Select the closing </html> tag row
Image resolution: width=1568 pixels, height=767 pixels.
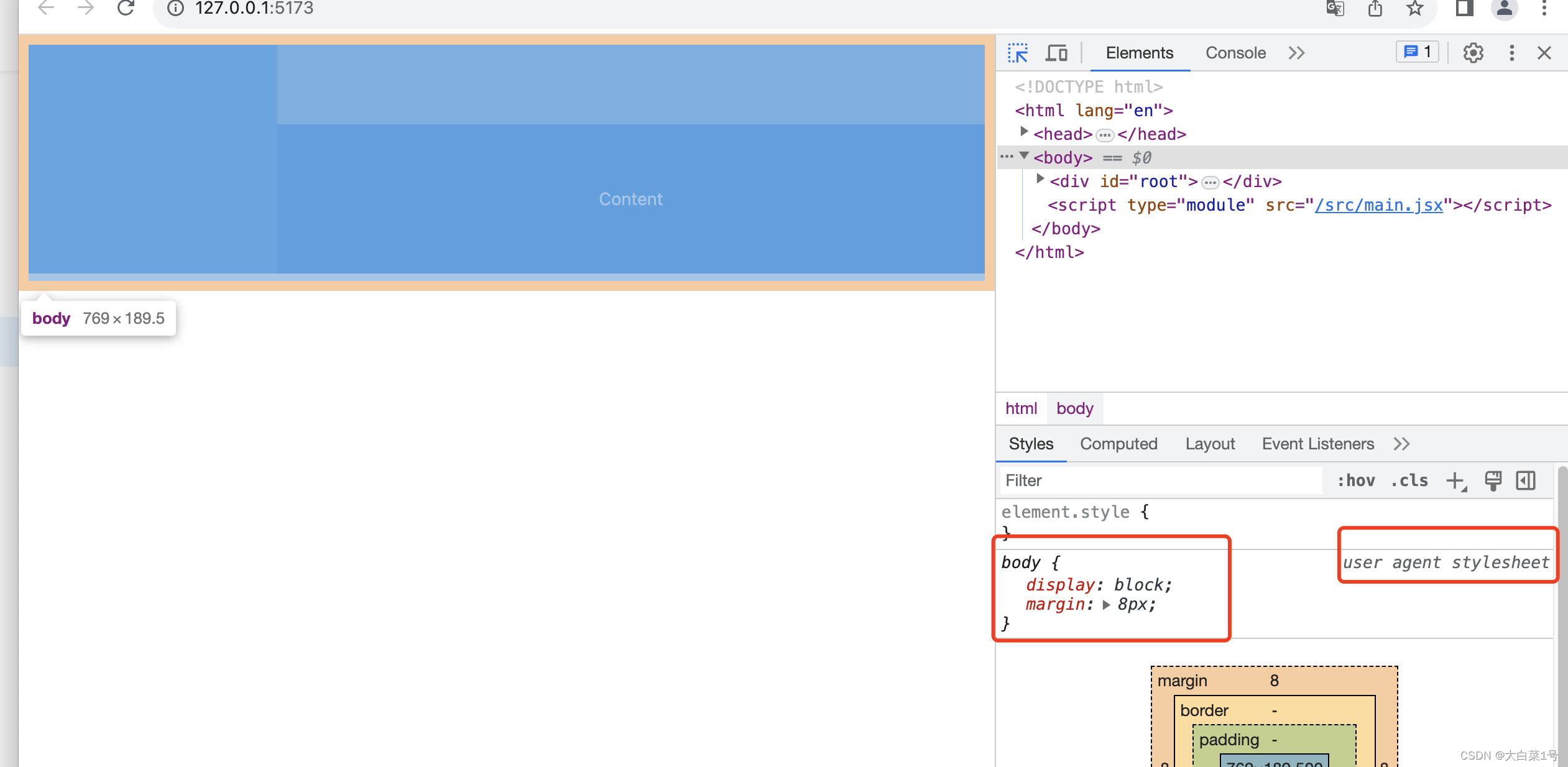pos(1282,252)
